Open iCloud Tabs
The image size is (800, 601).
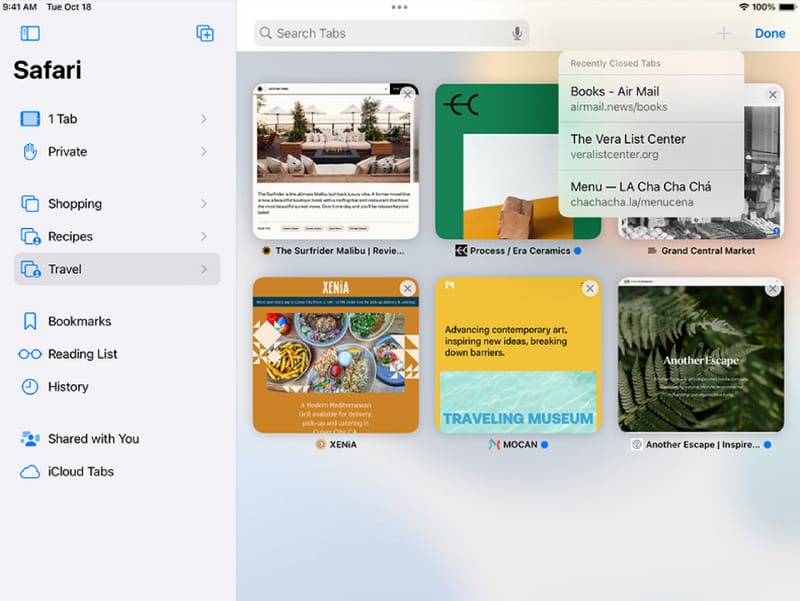[117, 471]
